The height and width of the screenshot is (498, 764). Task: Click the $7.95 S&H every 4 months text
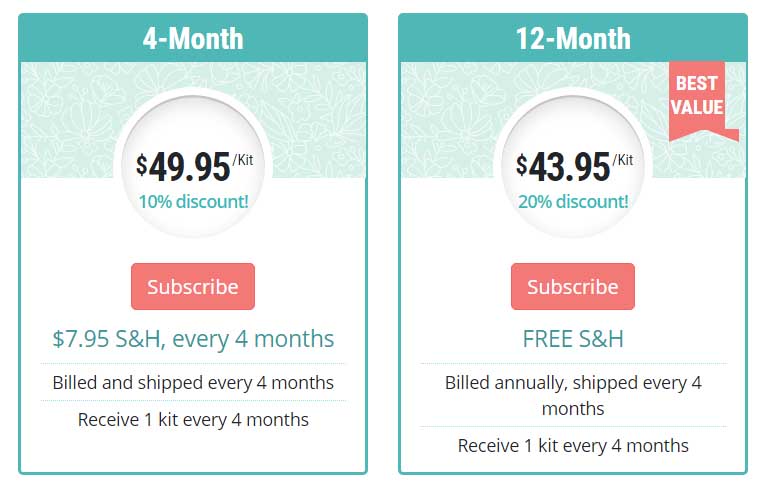[193, 339]
